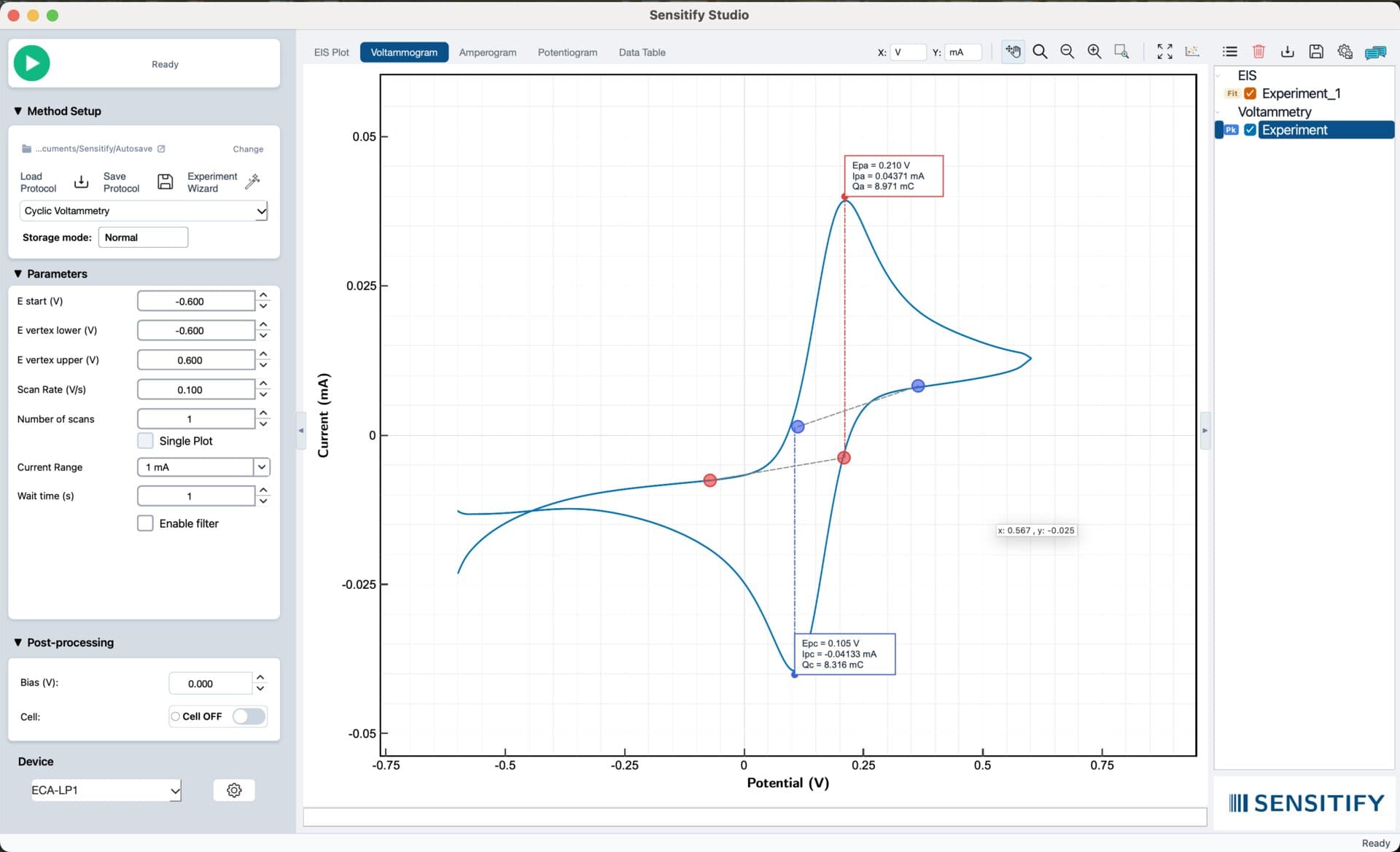
Task: Start the measurement with the green play button
Action: click(32, 63)
